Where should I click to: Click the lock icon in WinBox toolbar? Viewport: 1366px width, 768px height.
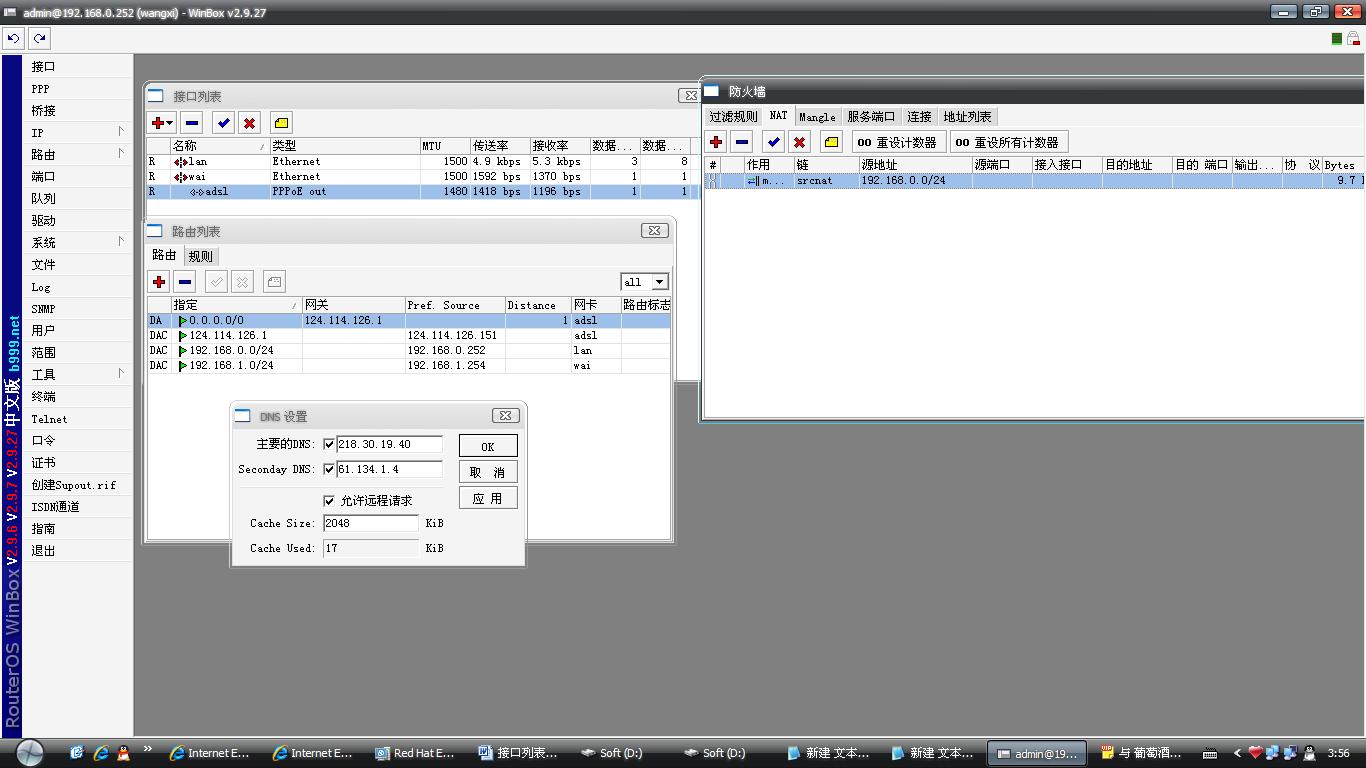[1354, 38]
